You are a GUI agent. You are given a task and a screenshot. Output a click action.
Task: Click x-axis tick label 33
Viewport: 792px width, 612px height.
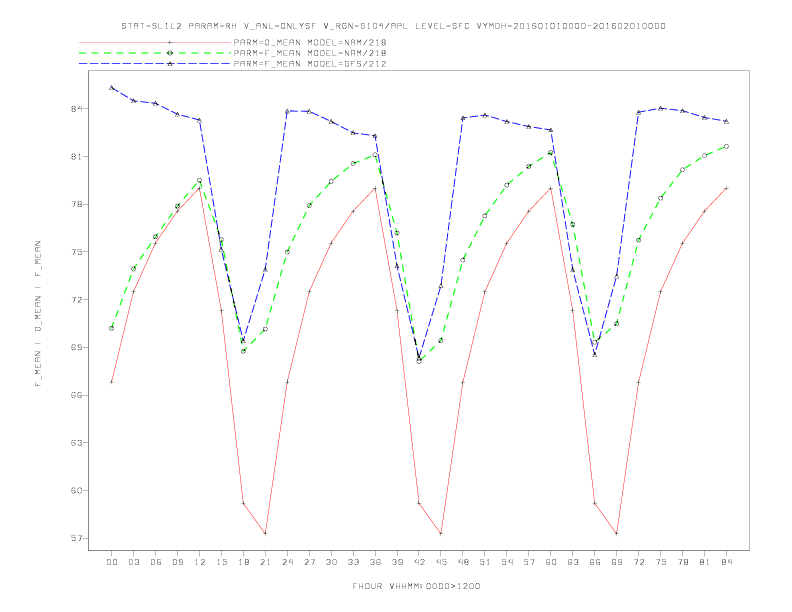pos(353,562)
